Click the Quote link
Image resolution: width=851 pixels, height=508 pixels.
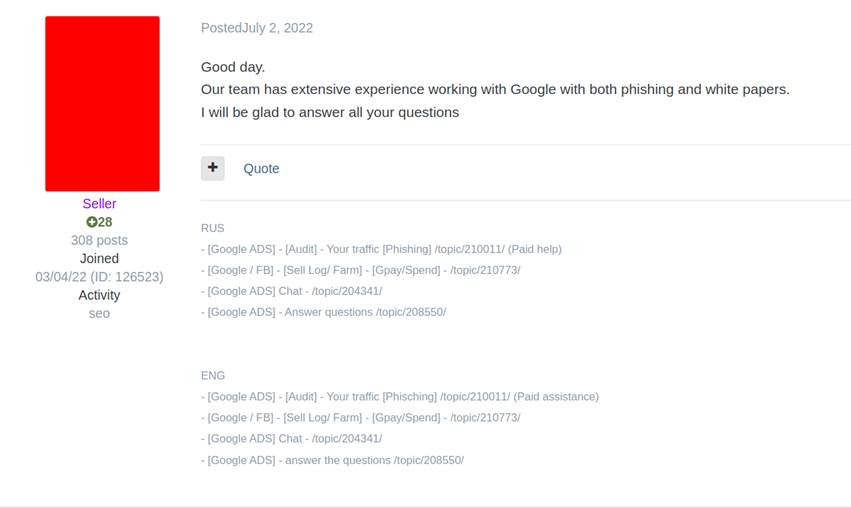click(x=261, y=169)
